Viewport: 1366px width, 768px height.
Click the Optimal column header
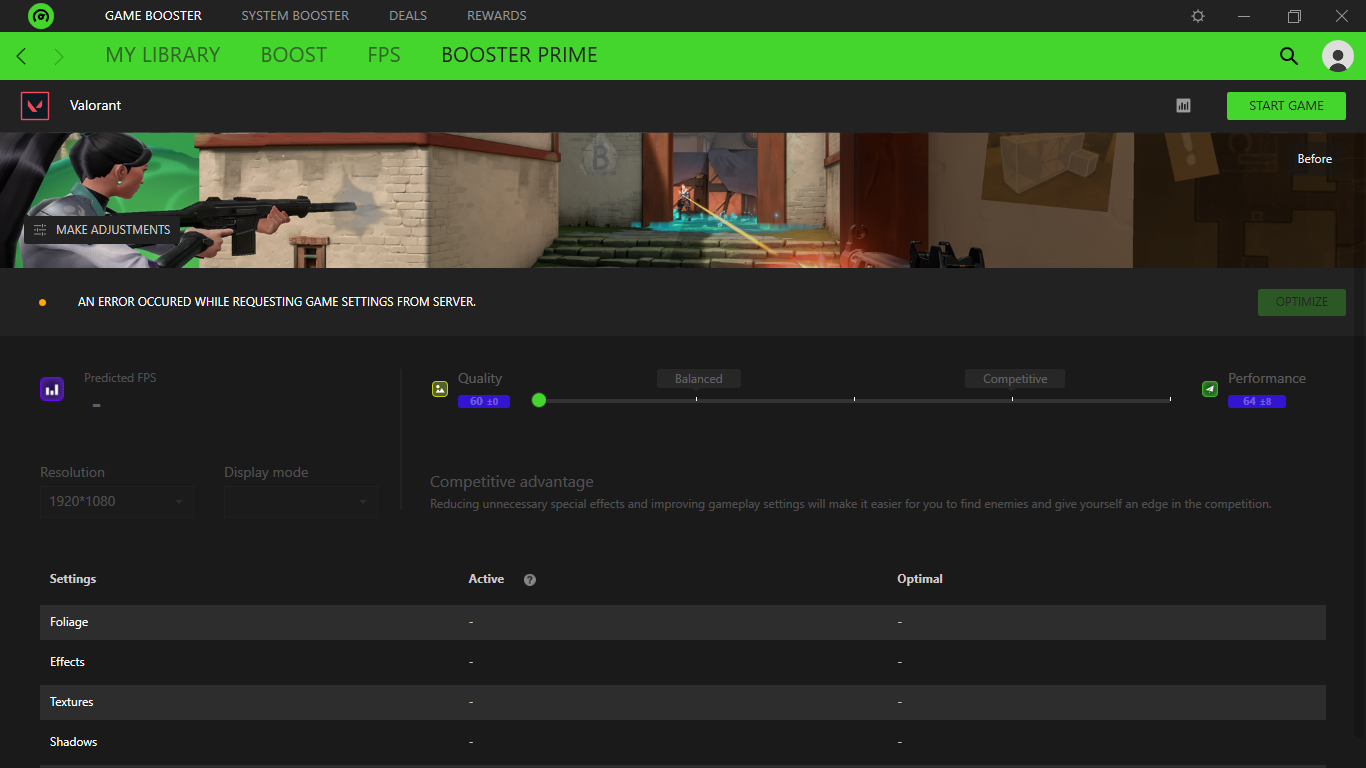[x=920, y=579]
